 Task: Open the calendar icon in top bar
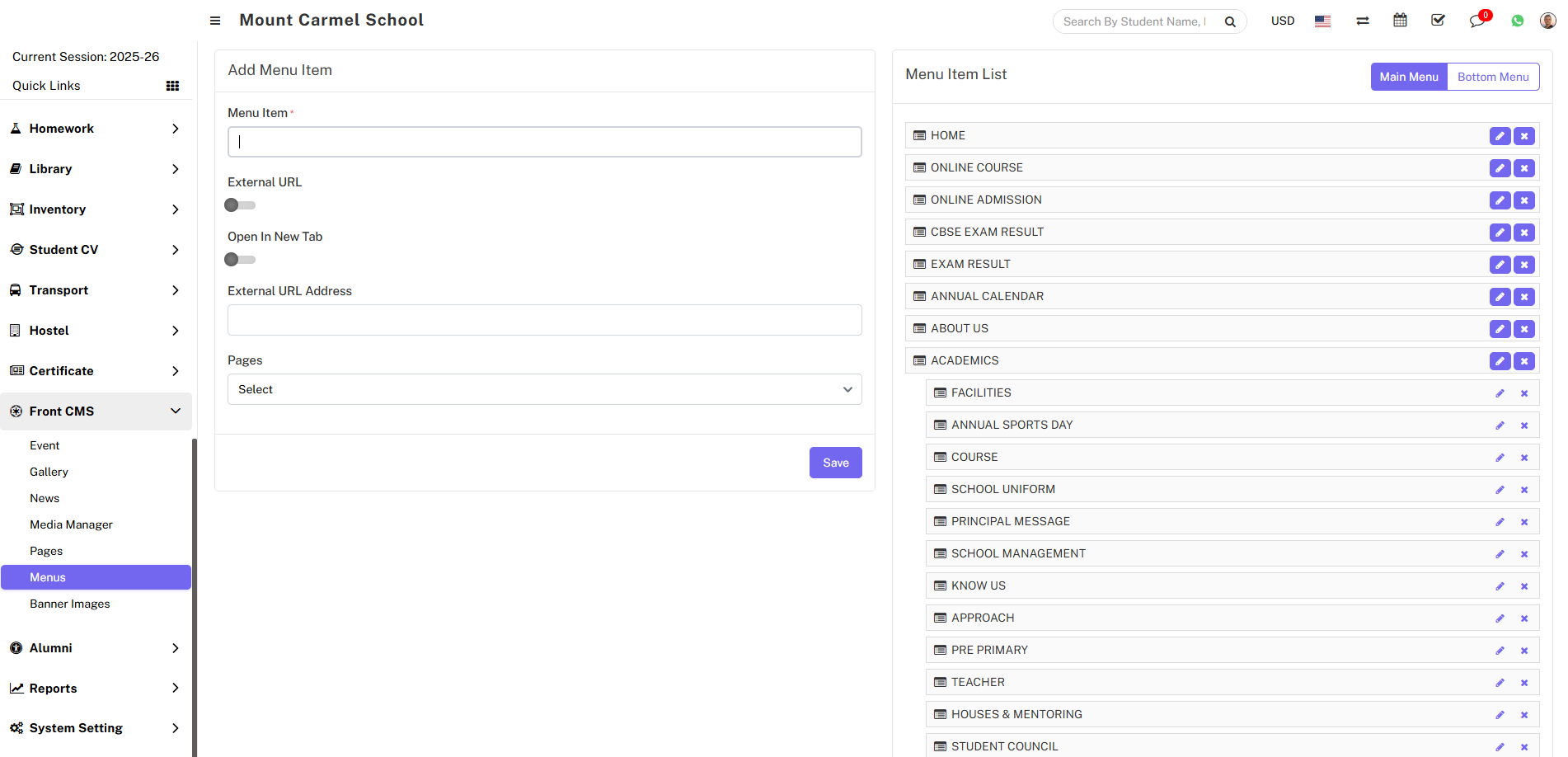(x=1400, y=21)
